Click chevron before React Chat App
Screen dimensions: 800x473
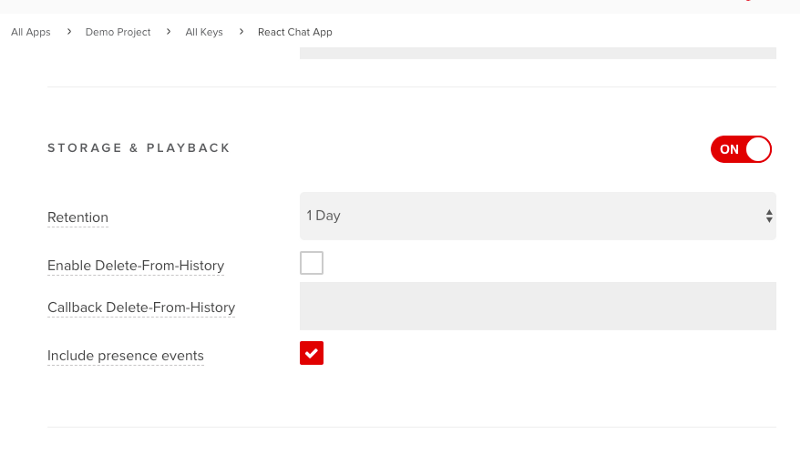coord(241,32)
